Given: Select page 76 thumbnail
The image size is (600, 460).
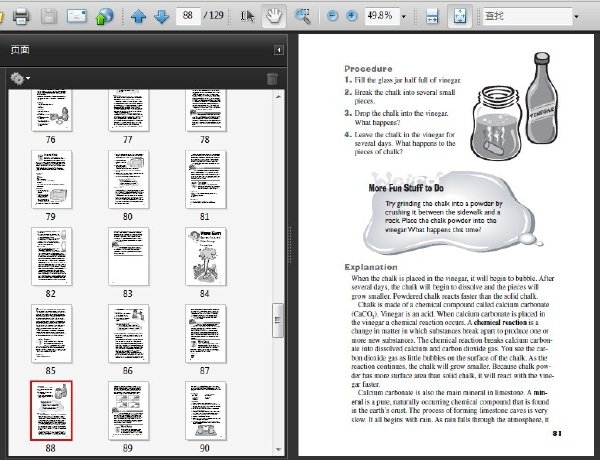Looking at the screenshot, I should coord(52,111).
